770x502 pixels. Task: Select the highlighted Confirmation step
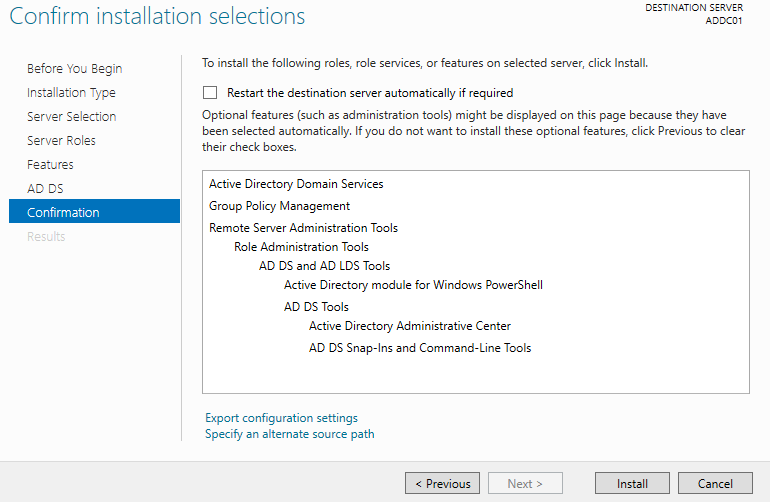tap(94, 211)
